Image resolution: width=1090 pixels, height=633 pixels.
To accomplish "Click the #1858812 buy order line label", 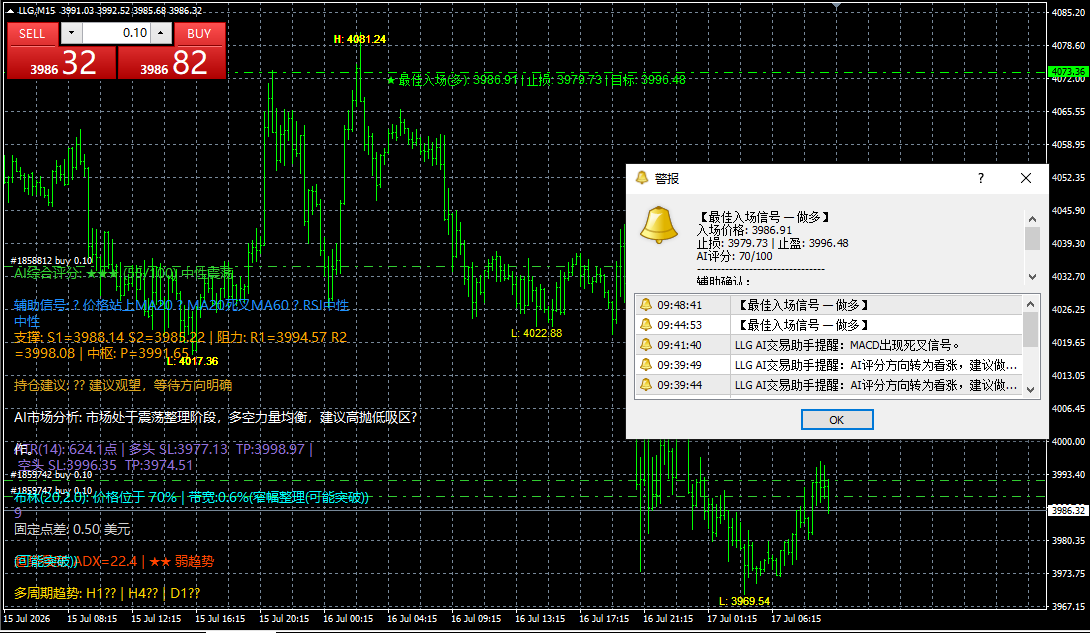I will click(51, 261).
